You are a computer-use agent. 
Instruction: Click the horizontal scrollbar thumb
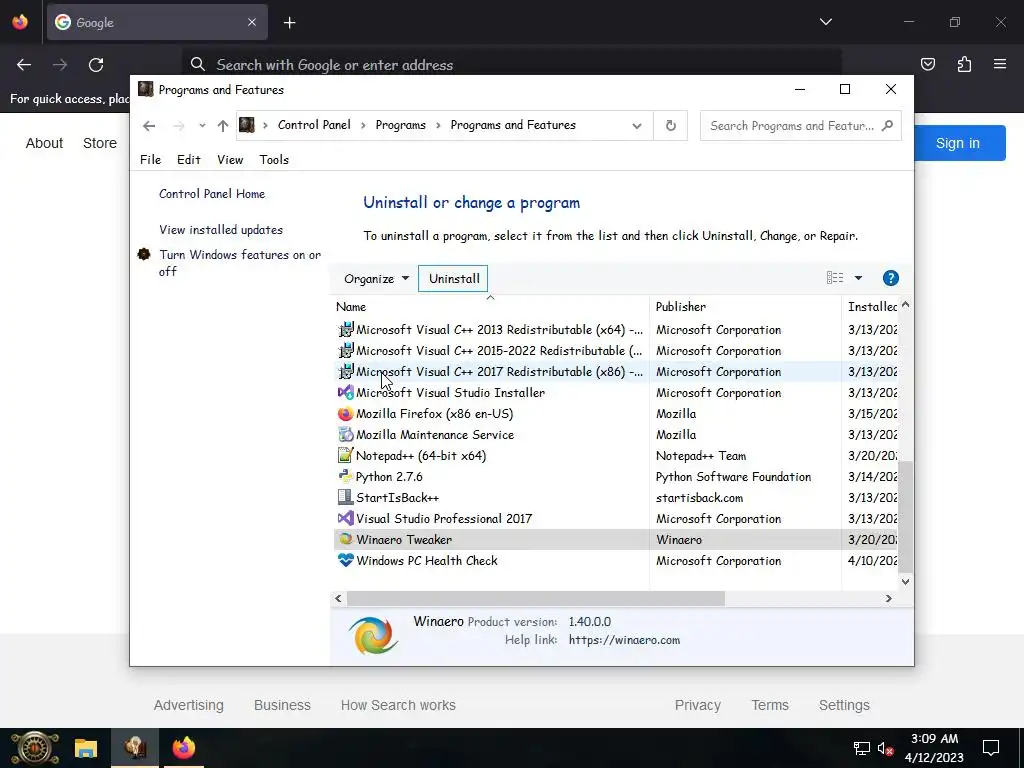click(x=536, y=598)
